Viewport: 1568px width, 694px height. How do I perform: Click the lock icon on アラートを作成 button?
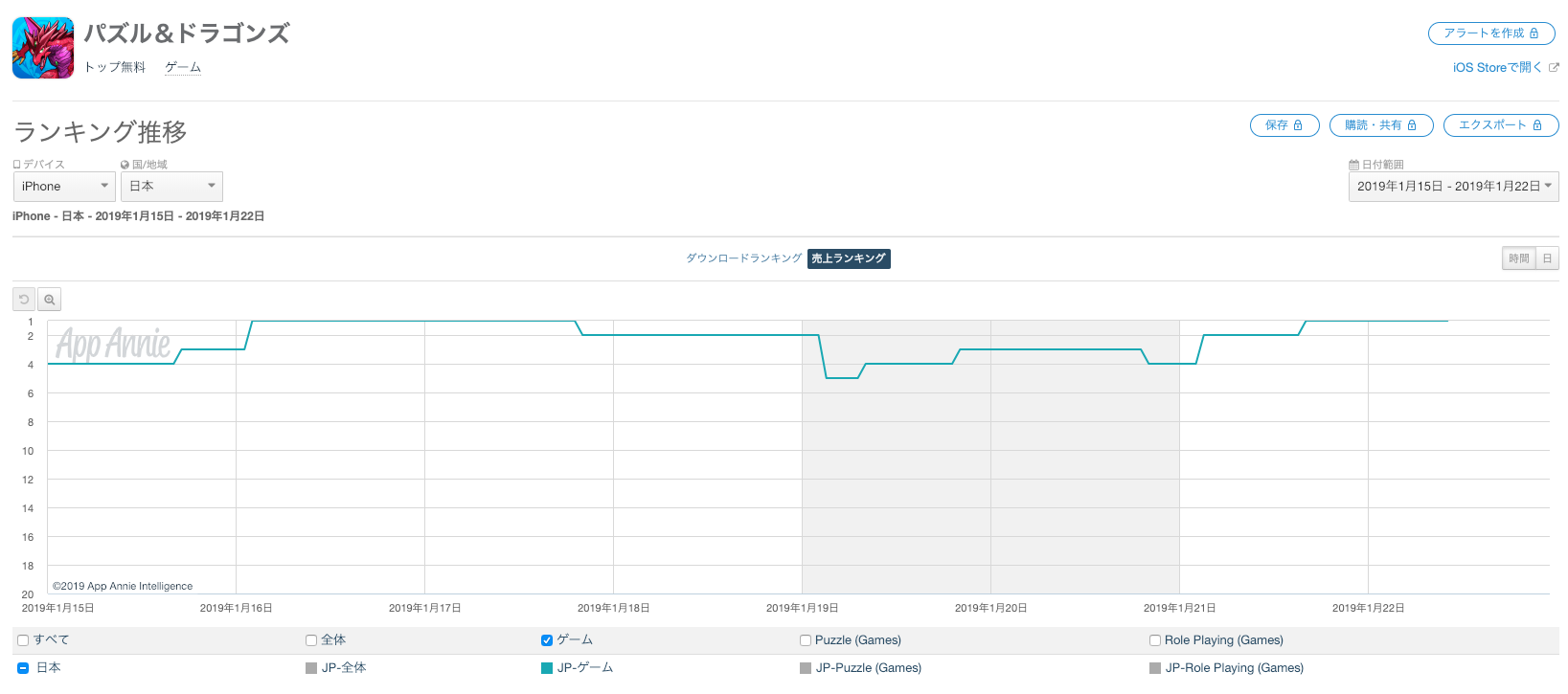[1534, 34]
